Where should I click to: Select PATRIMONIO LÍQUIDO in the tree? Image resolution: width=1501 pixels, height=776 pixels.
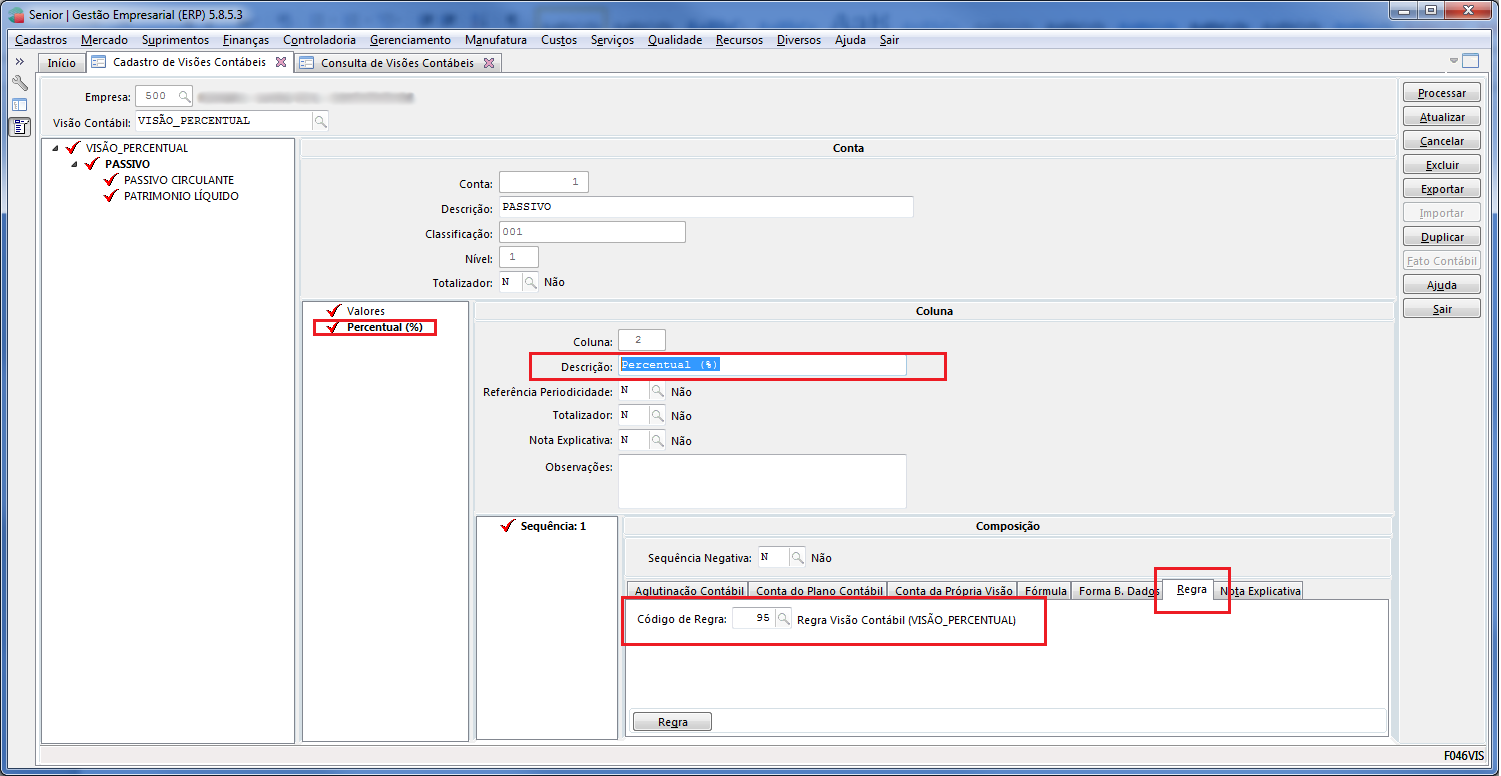181,196
